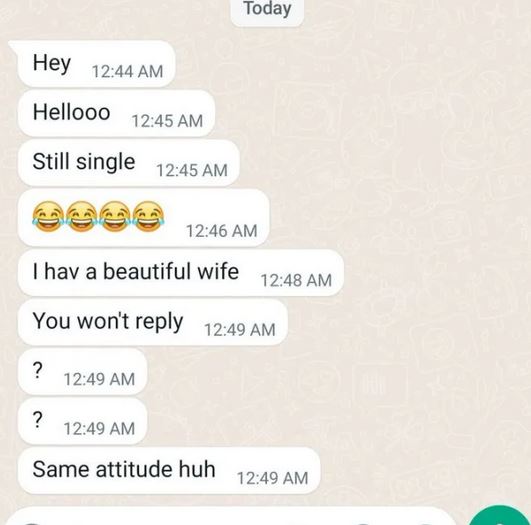531x525 pixels.
Task: Click the last laughing-crying emoji
Action: coord(148,217)
